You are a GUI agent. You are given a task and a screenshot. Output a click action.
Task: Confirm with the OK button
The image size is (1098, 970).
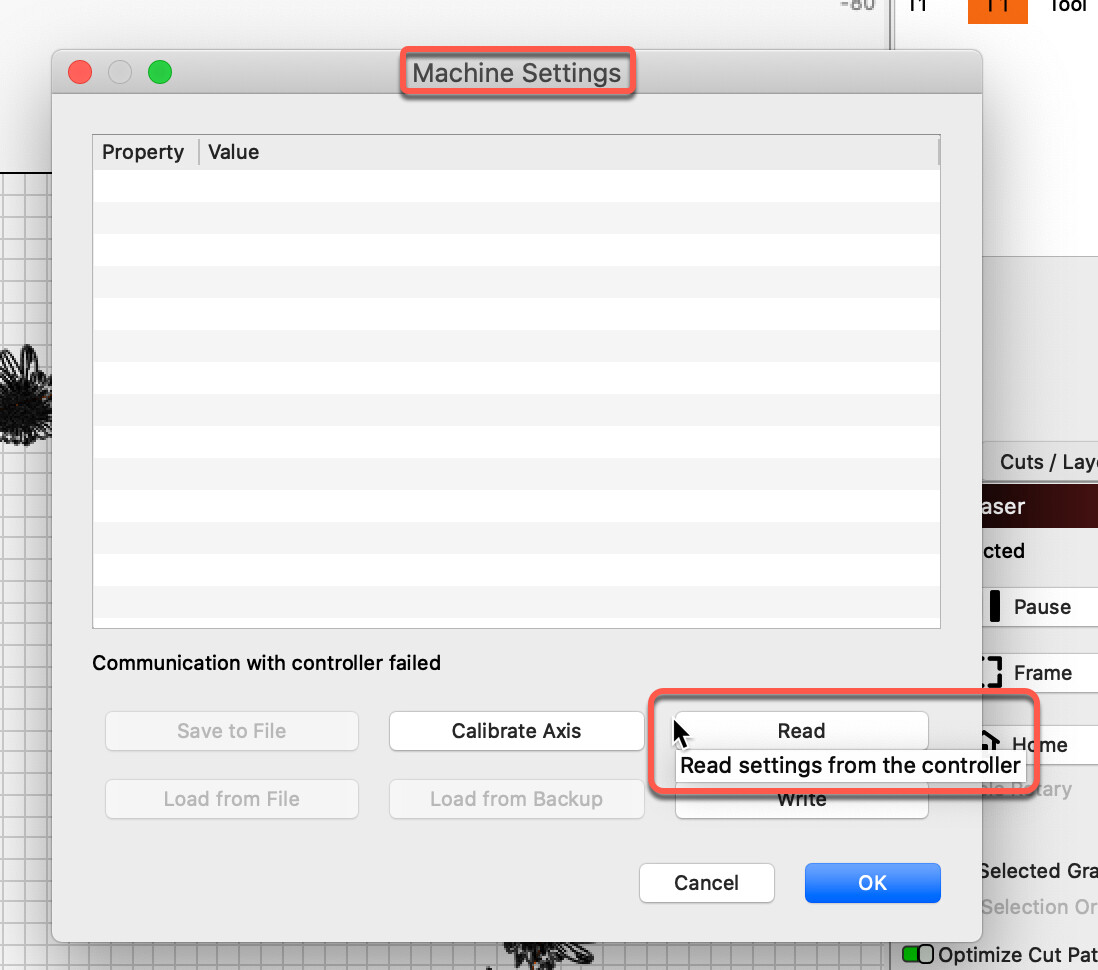872,883
